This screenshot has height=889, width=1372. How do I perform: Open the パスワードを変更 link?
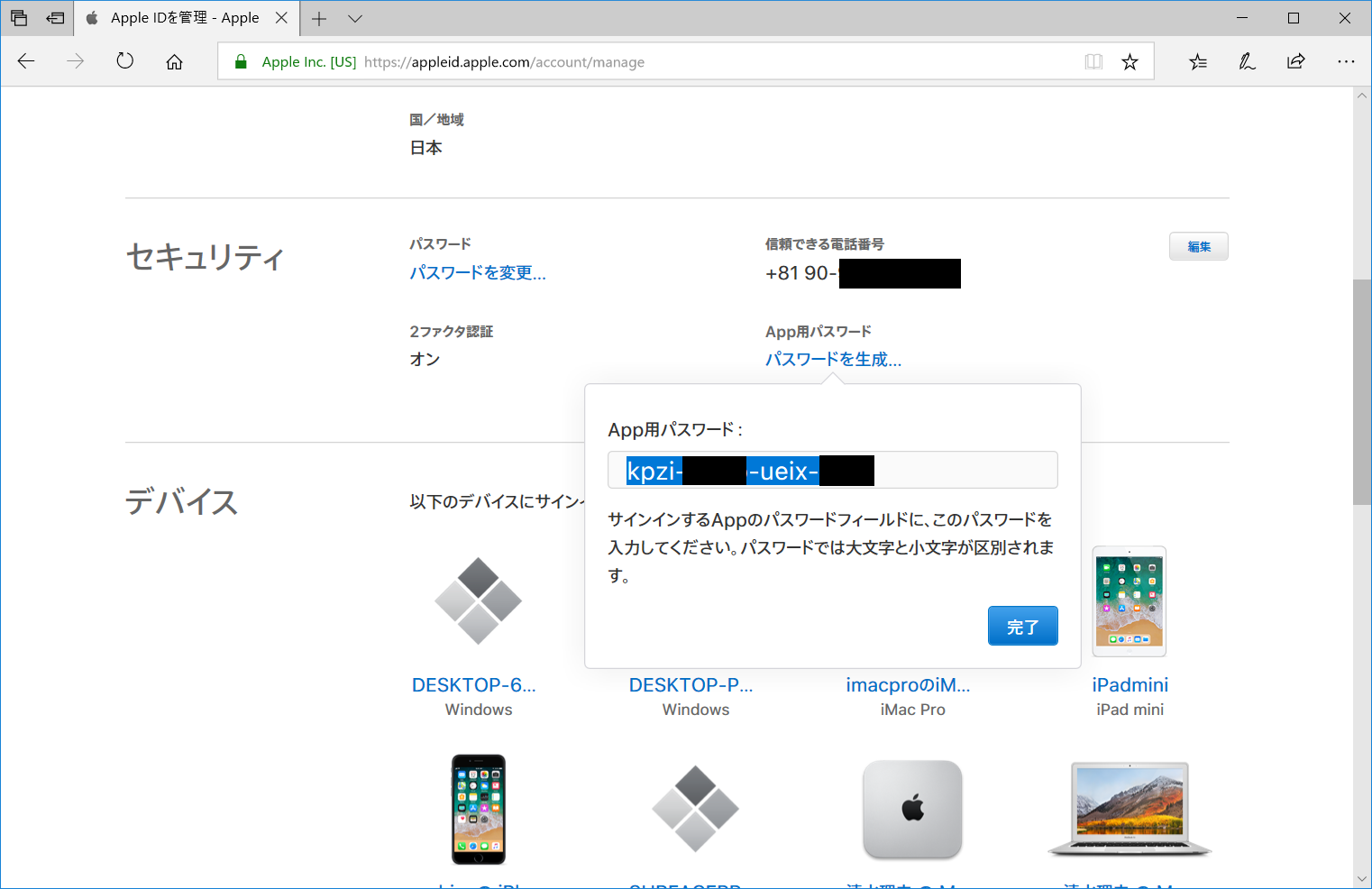coord(477,272)
